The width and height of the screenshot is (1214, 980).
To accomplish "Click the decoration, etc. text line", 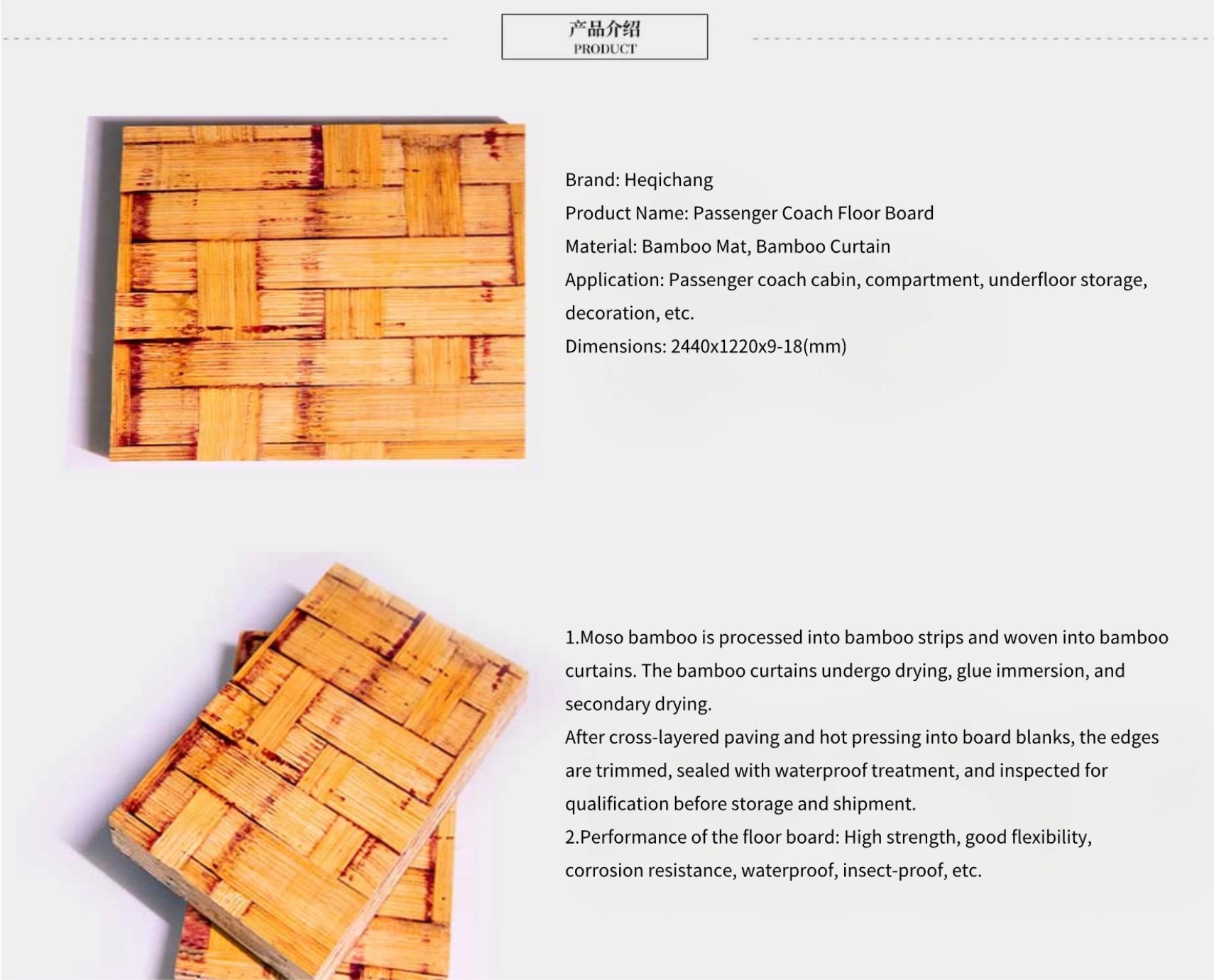I will pyautogui.click(x=630, y=313).
